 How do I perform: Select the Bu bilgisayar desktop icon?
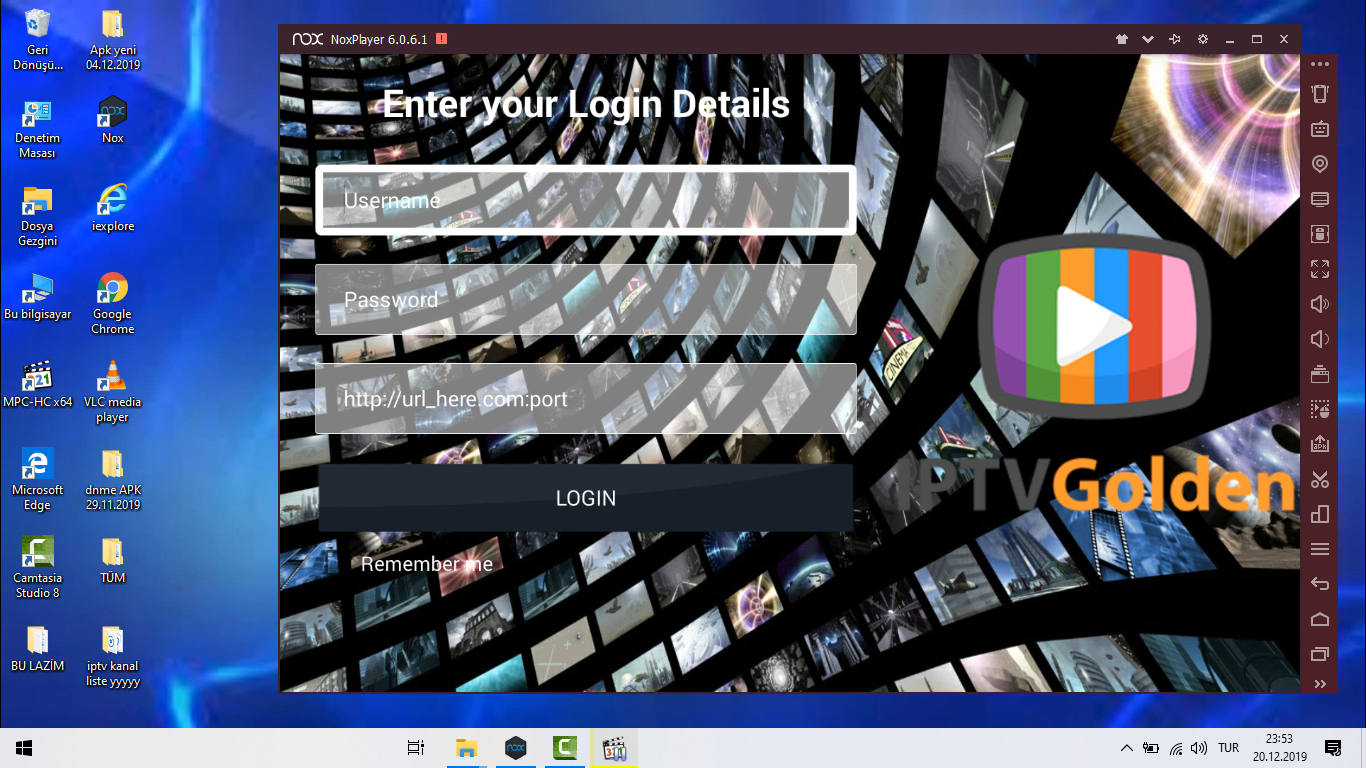tap(38, 298)
